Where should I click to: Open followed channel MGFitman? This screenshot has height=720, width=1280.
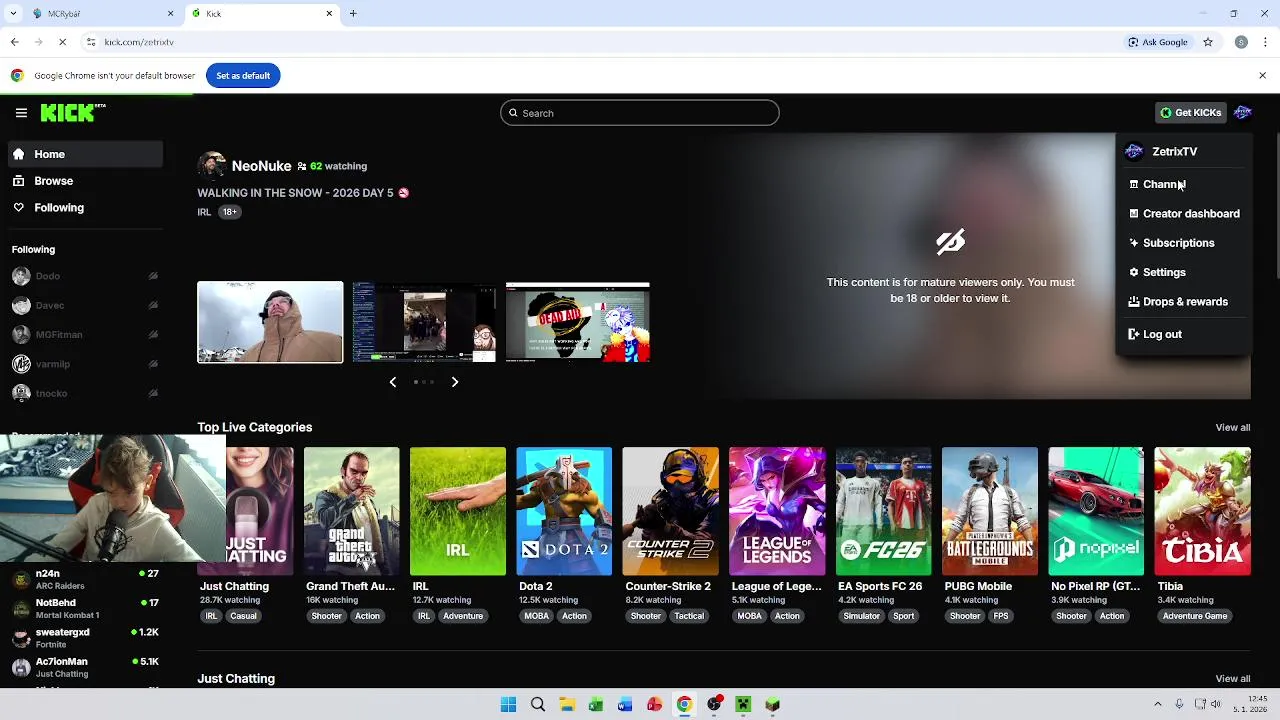point(85,335)
